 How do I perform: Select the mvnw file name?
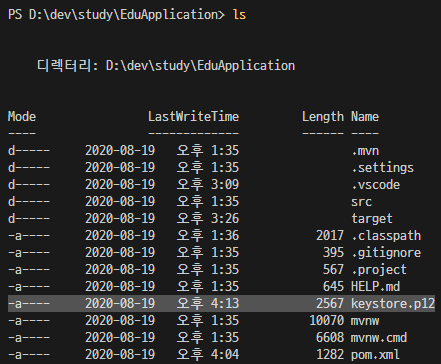[365, 321]
